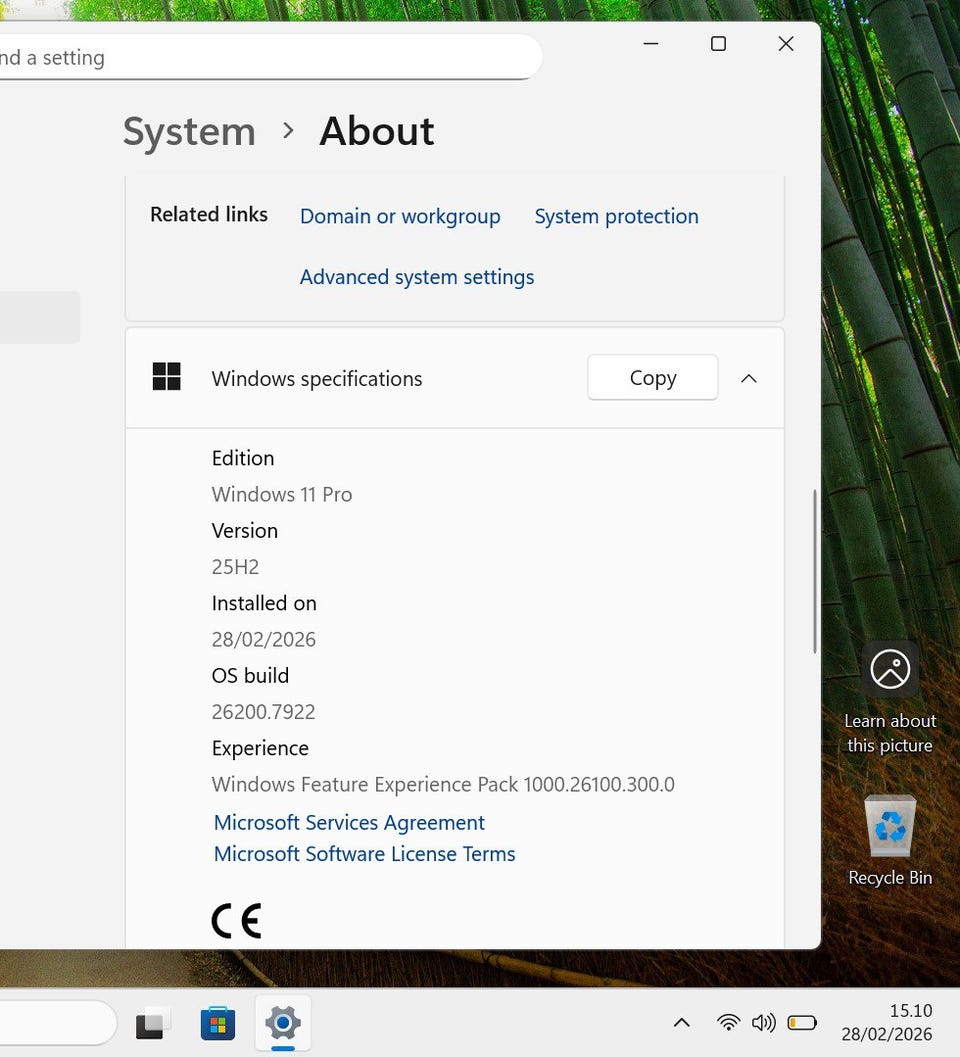Click the battery status tray icon
The width and height of the screenshot is (960, 1057).
point(801,1022)
